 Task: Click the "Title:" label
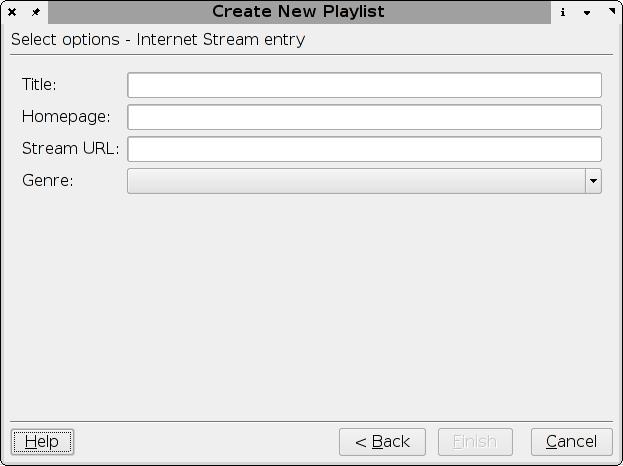point(39,85)
